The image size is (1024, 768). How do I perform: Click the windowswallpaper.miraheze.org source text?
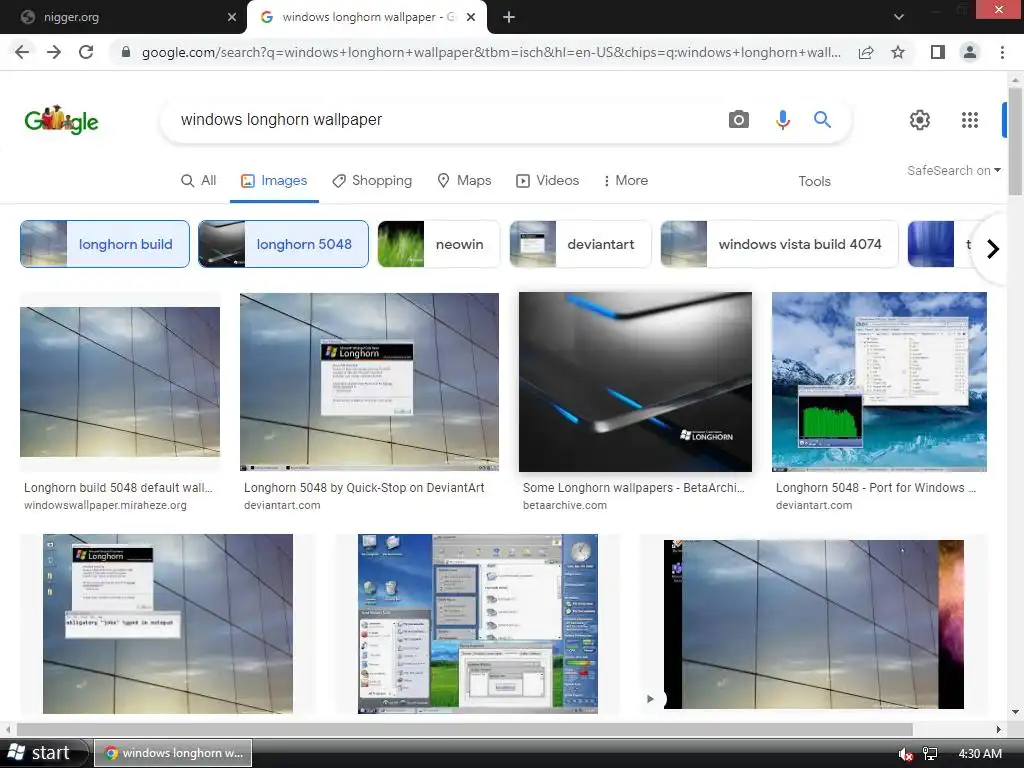105,505
